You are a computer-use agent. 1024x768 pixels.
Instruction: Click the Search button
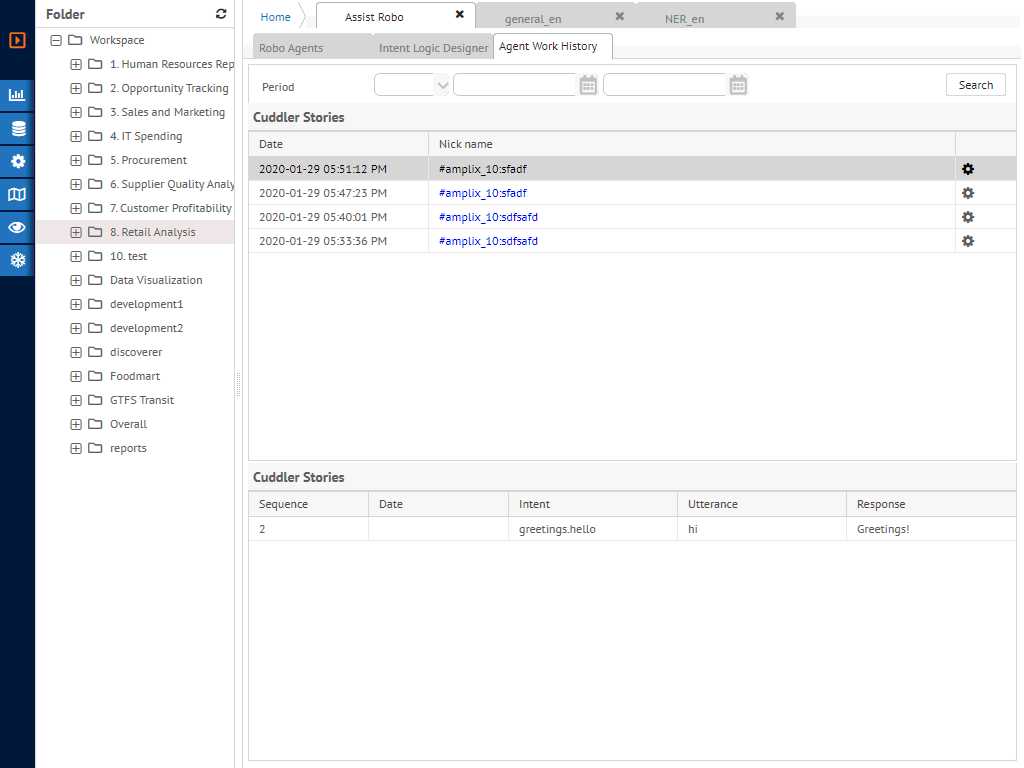[x=975, y=85]
